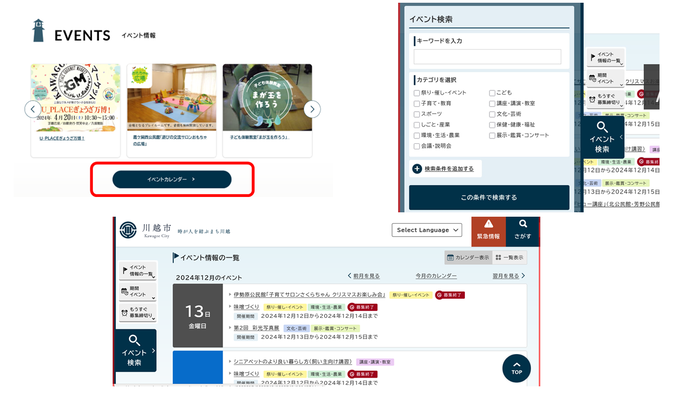The width and height of the screenshot is (700, 394).
Task: Check the 会議・説明会 category checkbox
Action: pyautogui.click(x=417, y=146)
